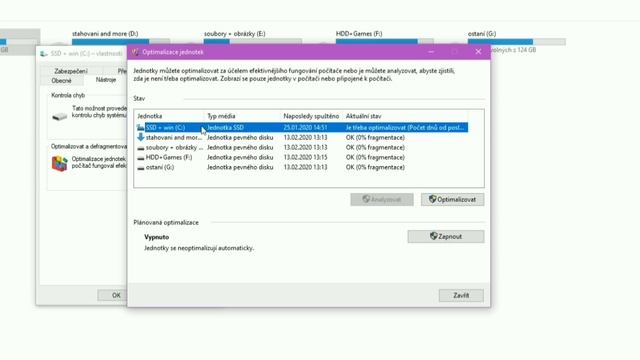
Task: Sort by the Typ média column header
Action: [x=242, y=116]
